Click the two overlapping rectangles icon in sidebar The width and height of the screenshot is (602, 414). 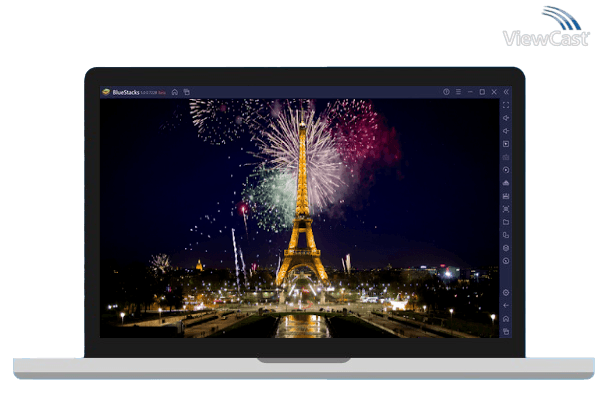[506, 235]
